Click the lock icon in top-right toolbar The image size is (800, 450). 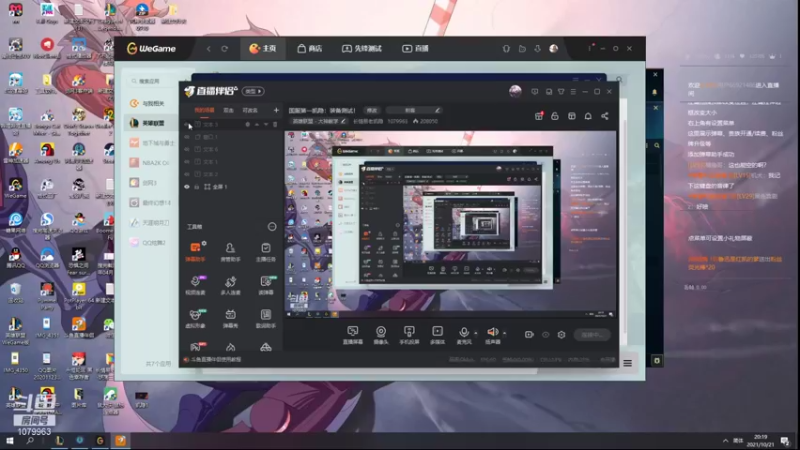[555, 116]
